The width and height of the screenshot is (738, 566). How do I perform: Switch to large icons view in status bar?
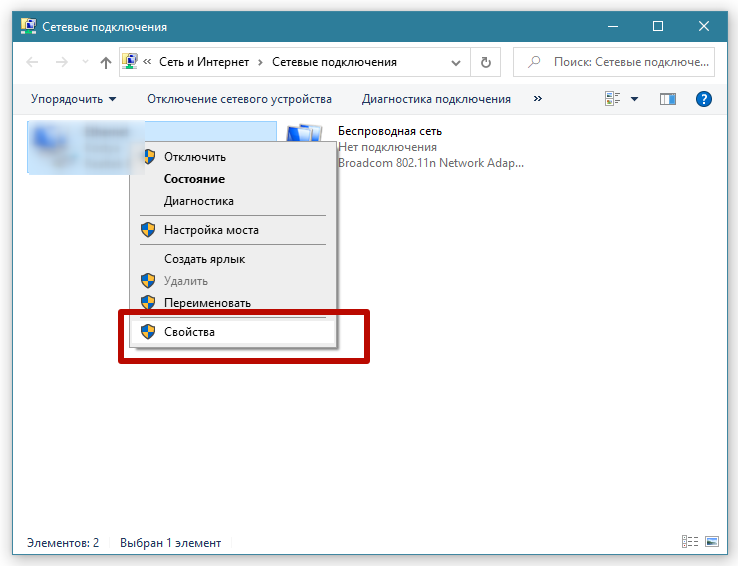pos(711,542)
